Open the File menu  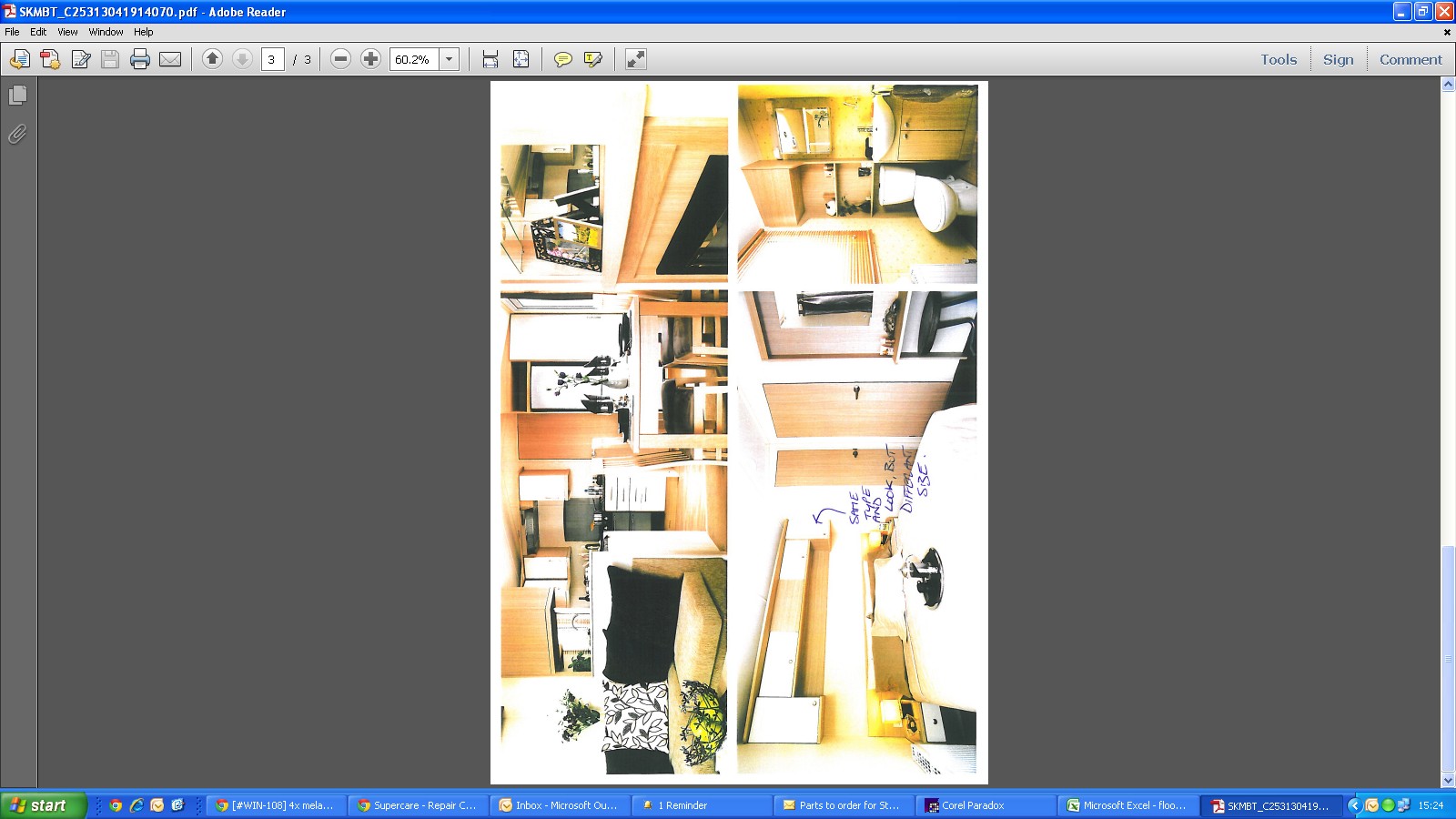click(x=12, y=32)
